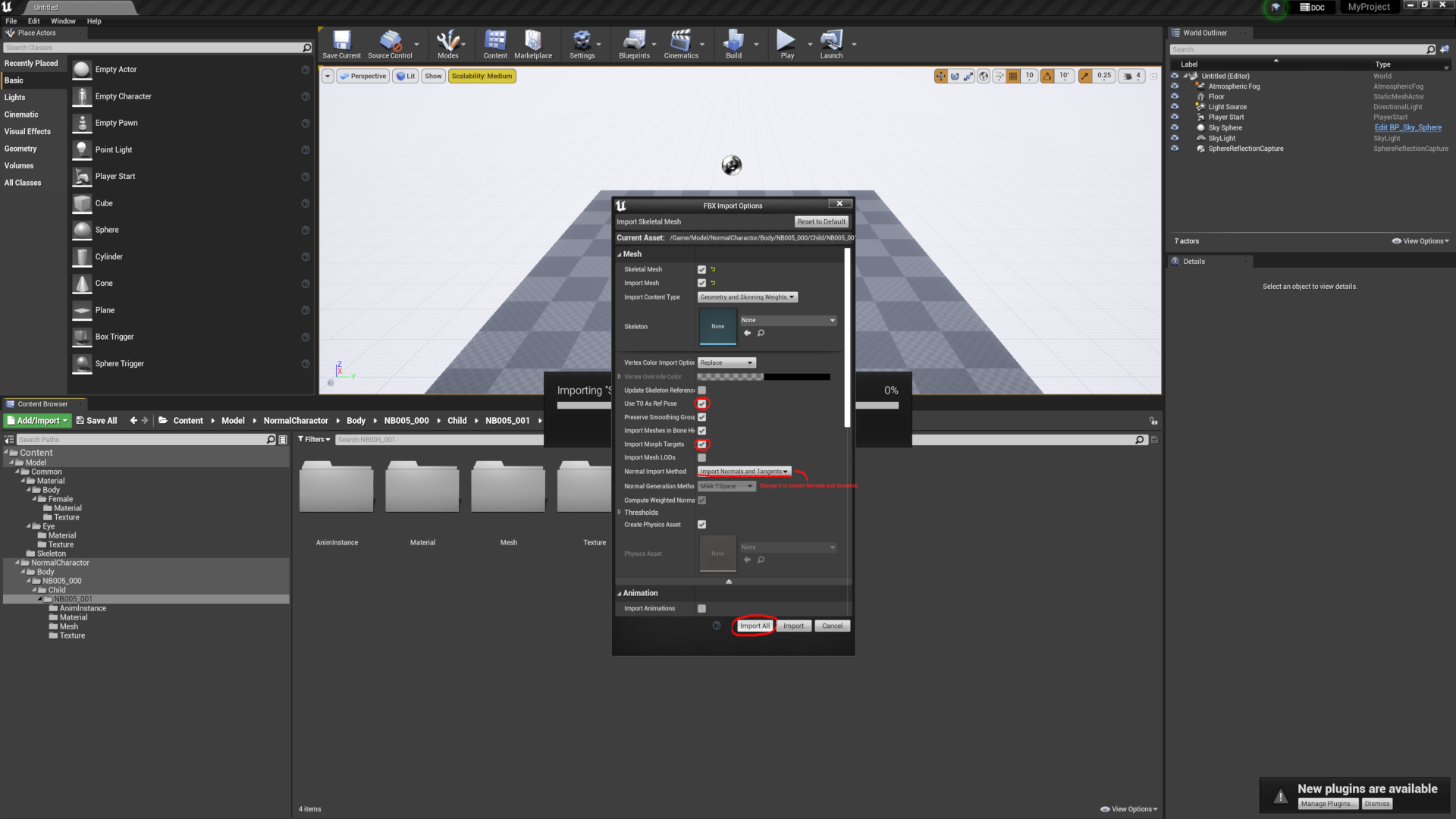Image resolution: width=1456 pixels, height=819 pixels.
Task: Open the Window menu
Action: [63, 21]
